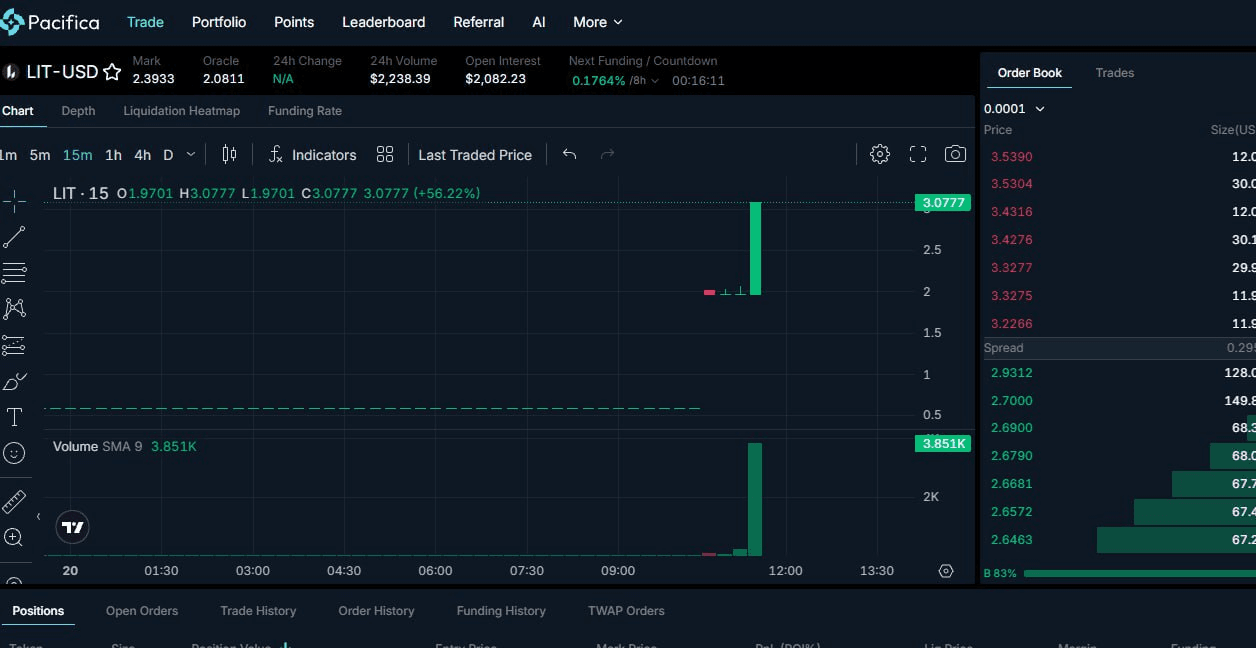
Task: Select the ruler measure tool
Action: click(14, 502)
